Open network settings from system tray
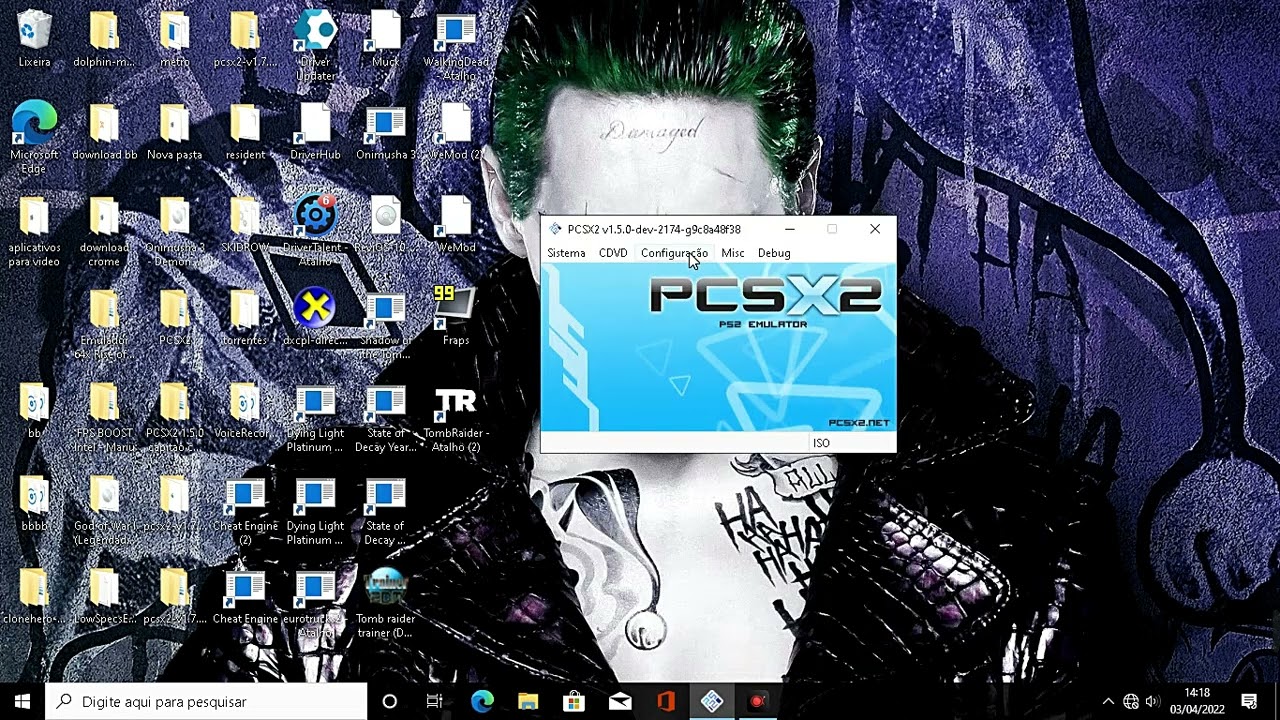Viewport: 1280px width, 720px height. pos(1131,701)
